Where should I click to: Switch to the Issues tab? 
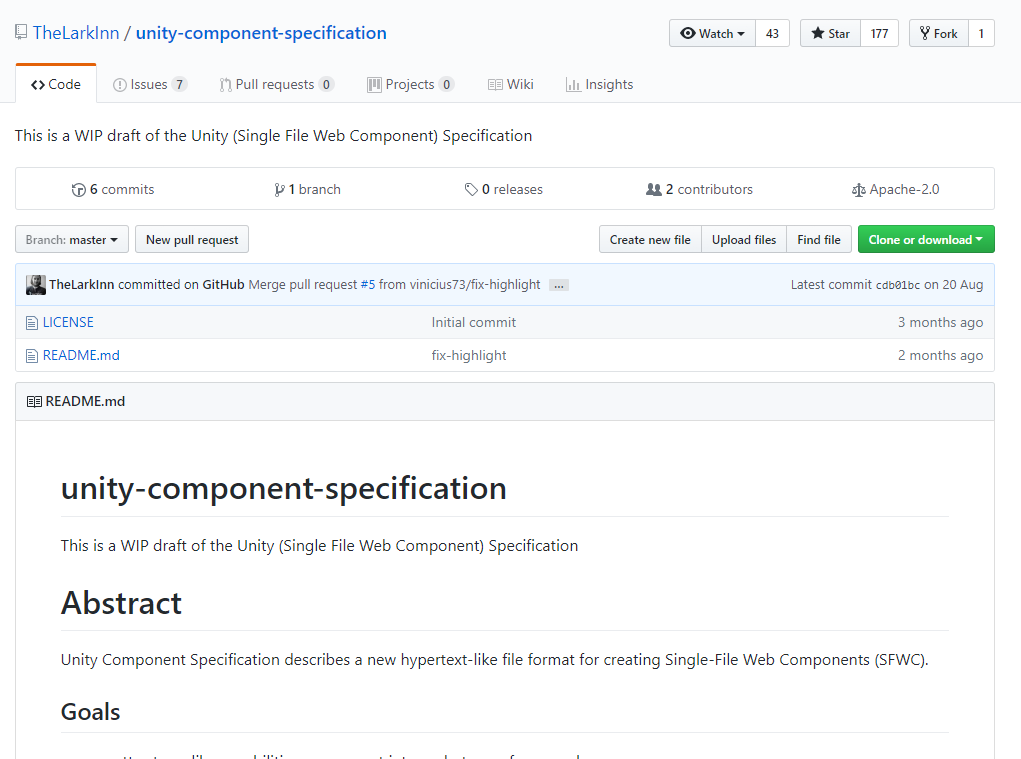point(150,84)
